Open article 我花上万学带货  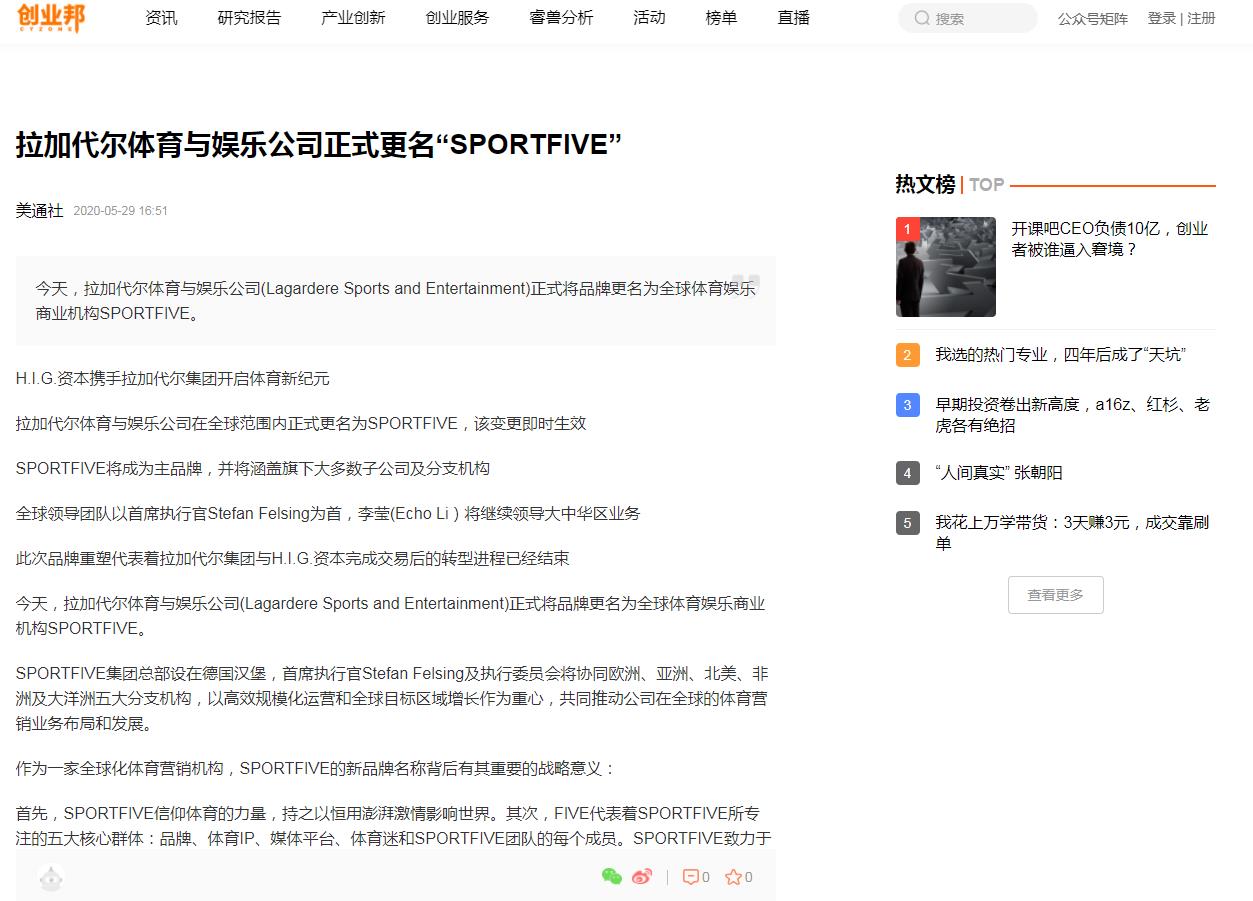[1072, 533]
